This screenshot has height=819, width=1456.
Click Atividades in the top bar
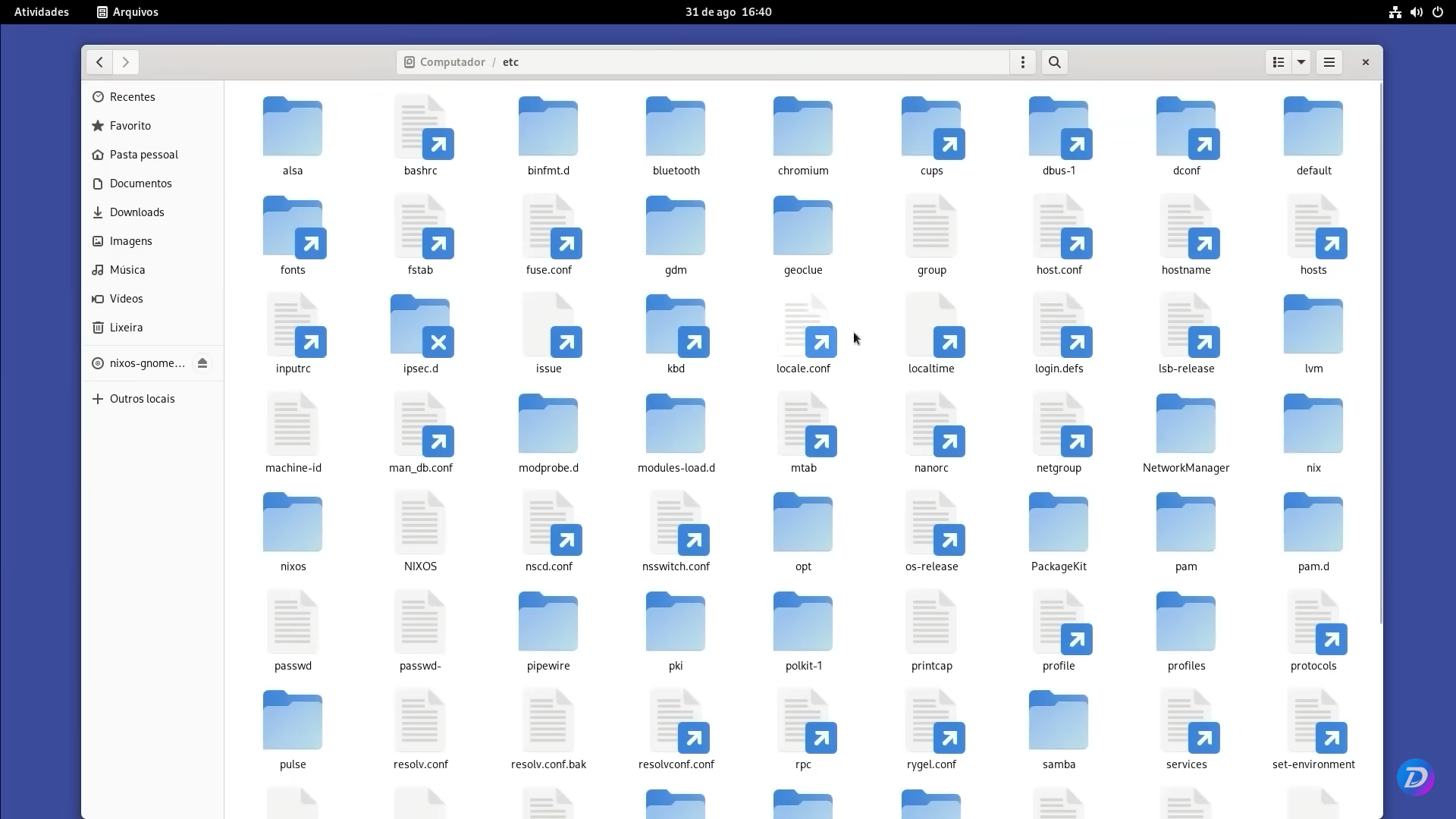pos(41,11)
